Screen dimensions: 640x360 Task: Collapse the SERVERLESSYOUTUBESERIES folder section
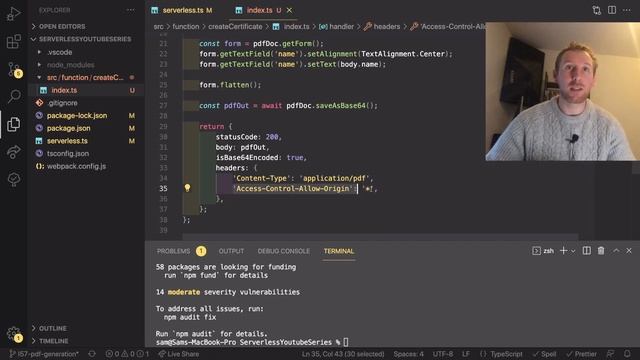pos(85,39)
